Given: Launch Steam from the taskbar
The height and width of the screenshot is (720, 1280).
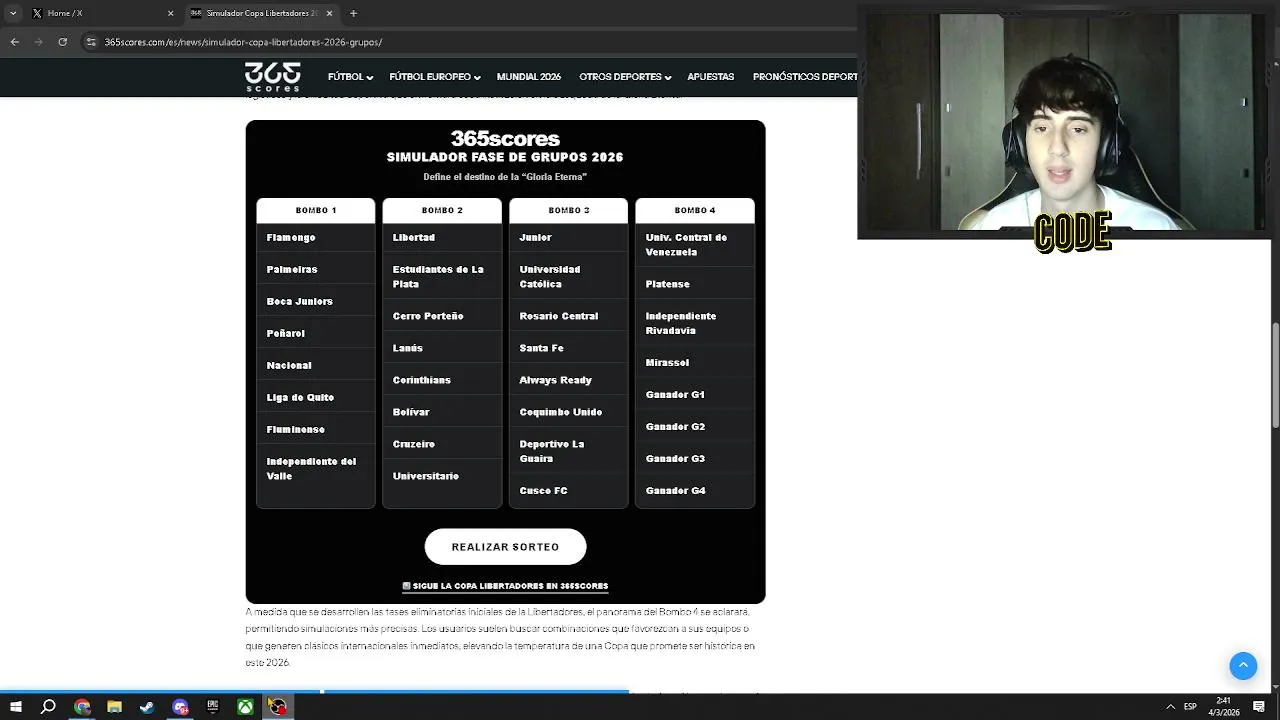Looking at the screenshot, I should 147,707.
